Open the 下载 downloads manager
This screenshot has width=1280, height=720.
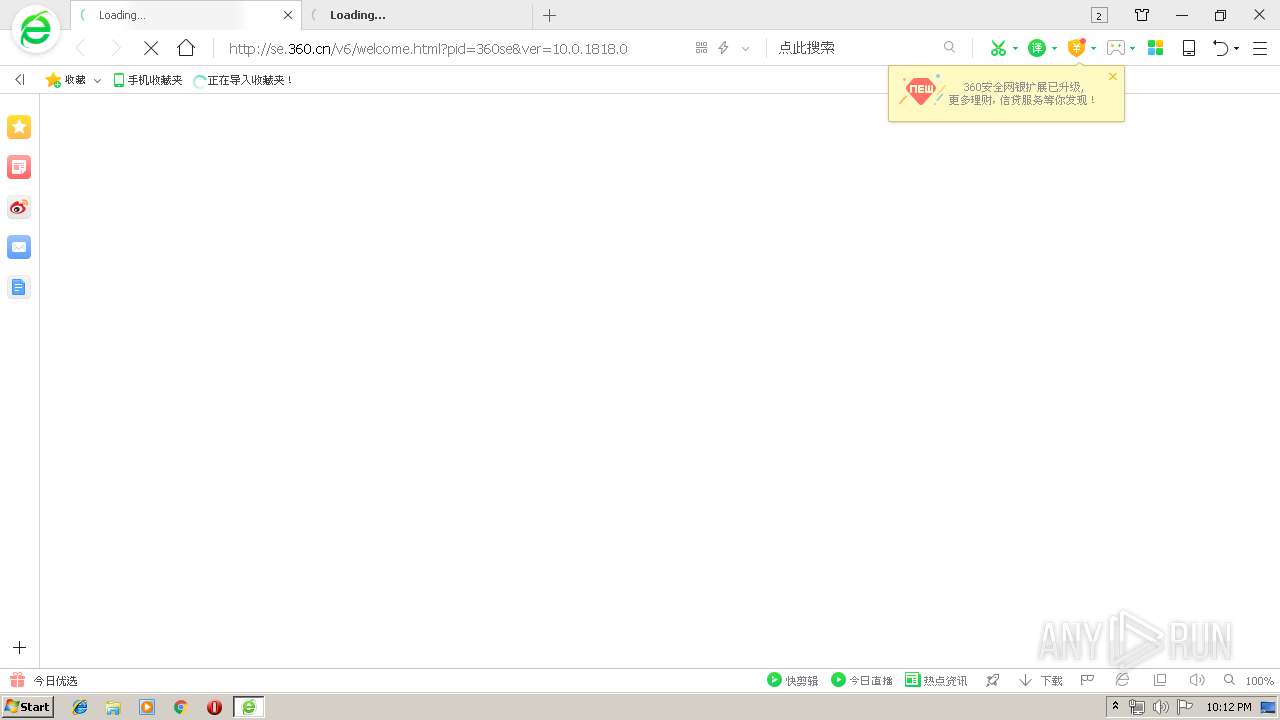[1041, 680]
